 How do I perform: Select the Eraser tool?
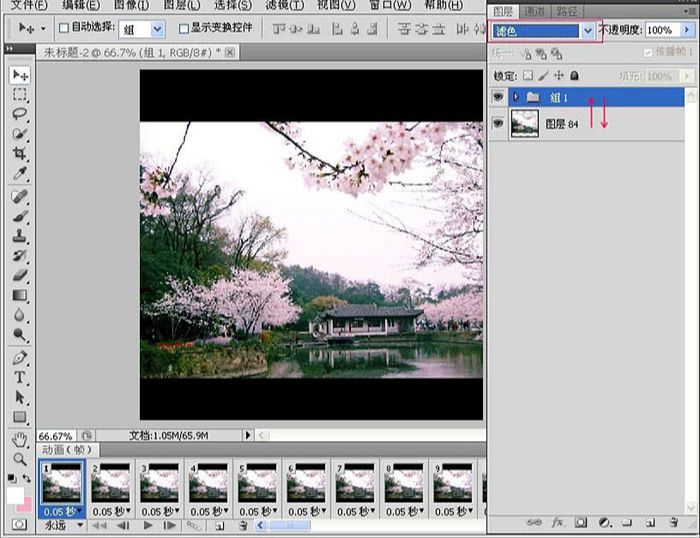pyautogui.click(x=20, y=275)
